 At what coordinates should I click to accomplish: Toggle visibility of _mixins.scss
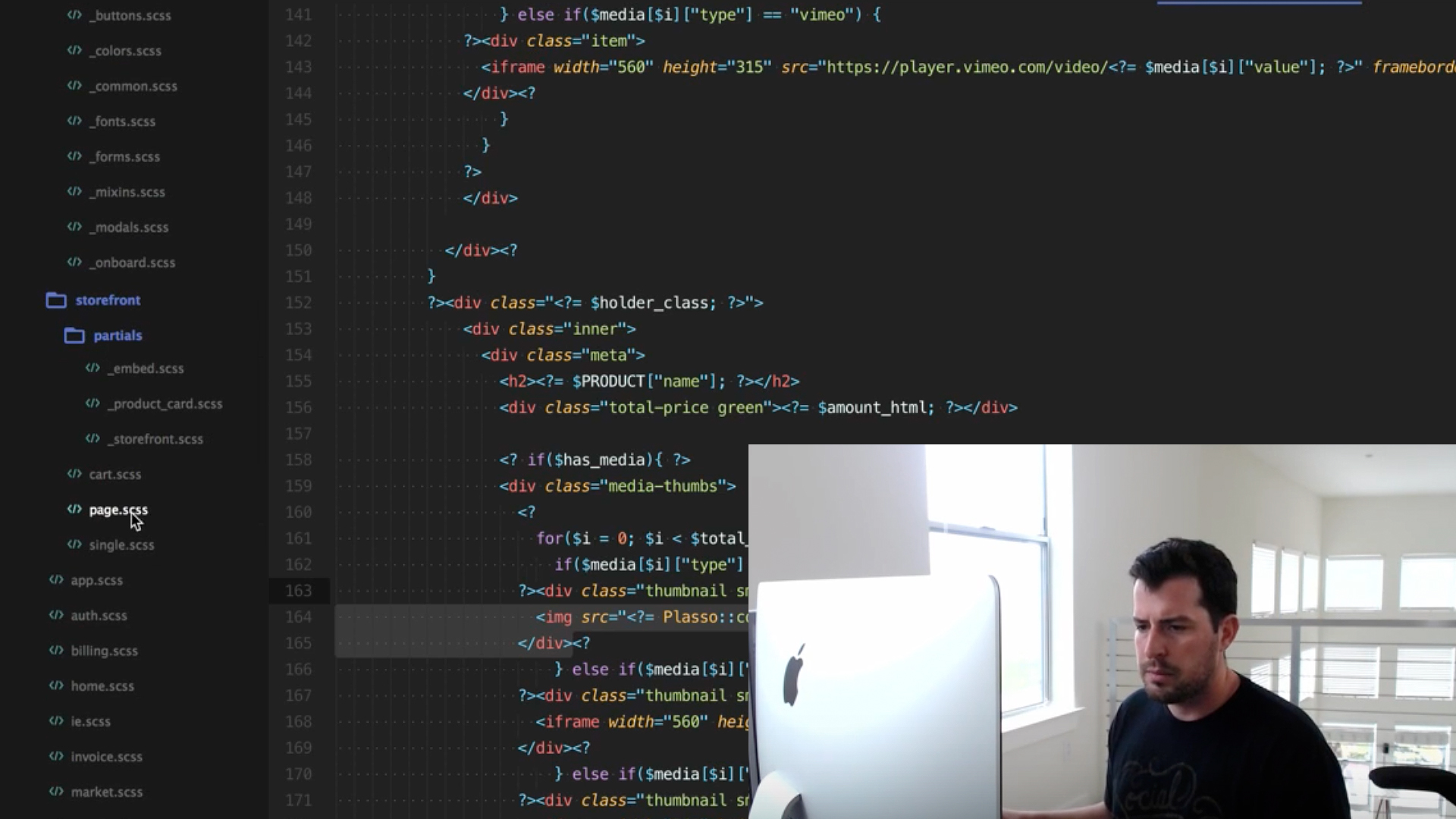click(127, 191)
